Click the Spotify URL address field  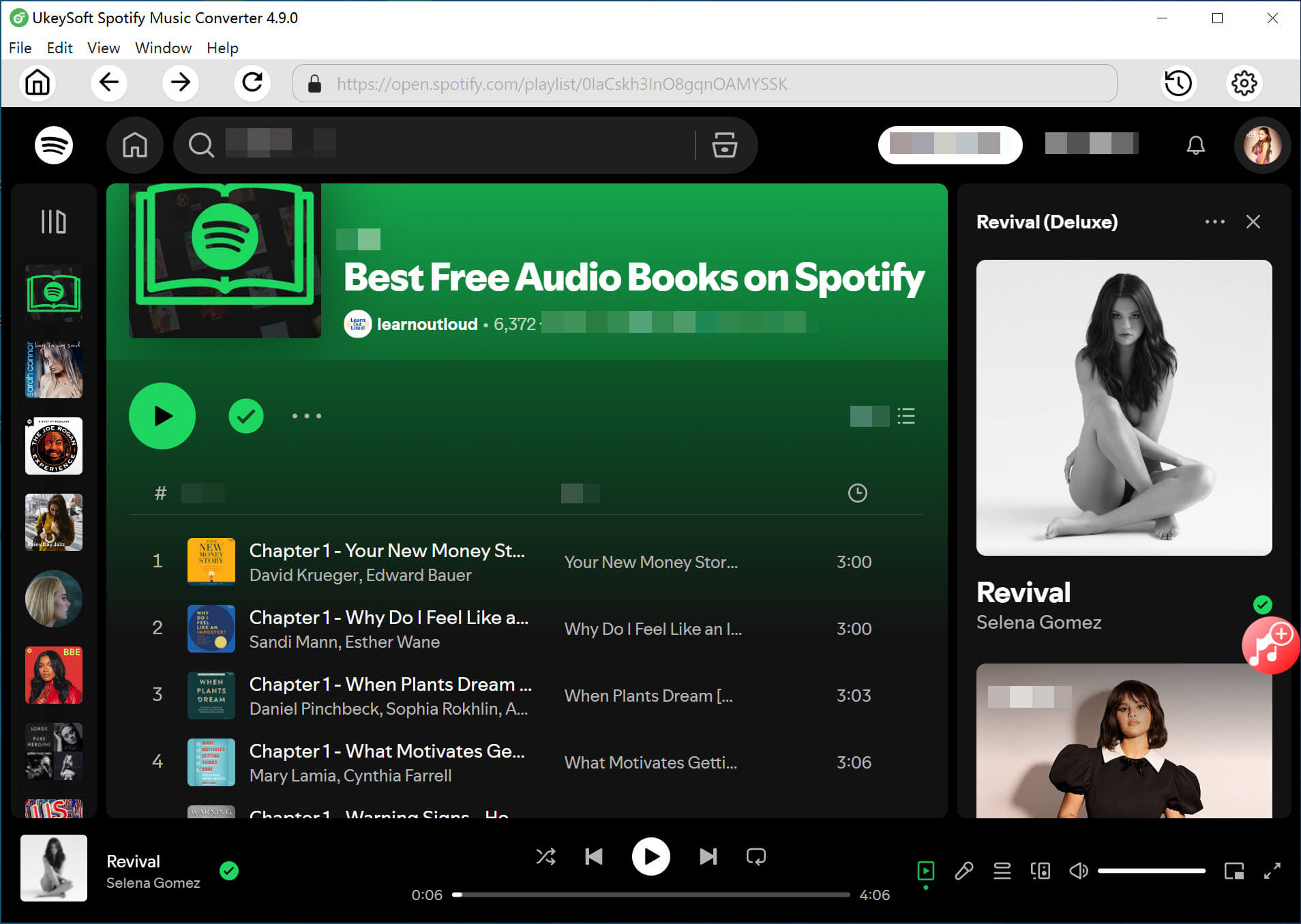704,83
